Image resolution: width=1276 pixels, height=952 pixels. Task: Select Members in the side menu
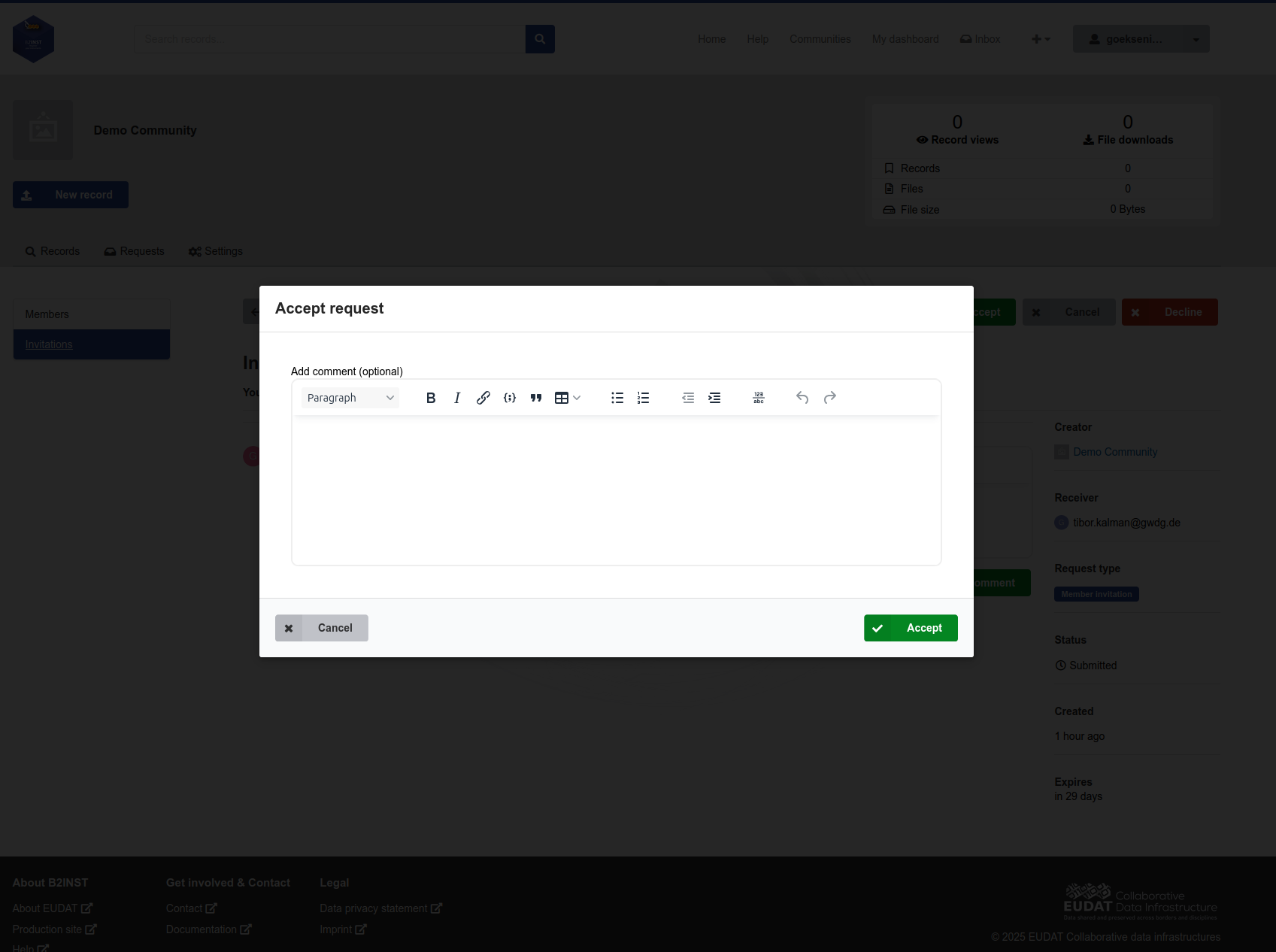click(x=92, y=314)
